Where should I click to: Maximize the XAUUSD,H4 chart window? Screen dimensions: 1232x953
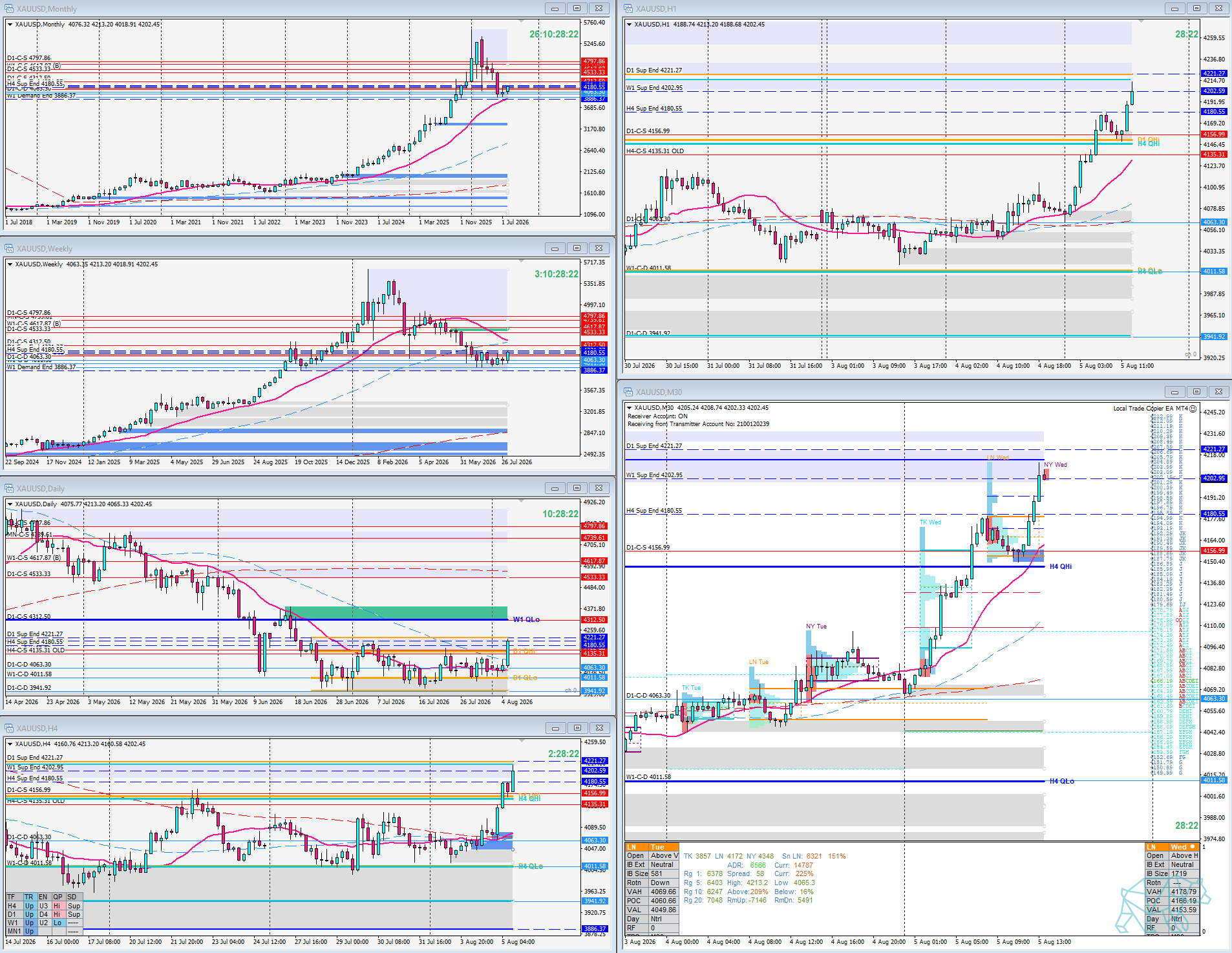click(577, 728)
